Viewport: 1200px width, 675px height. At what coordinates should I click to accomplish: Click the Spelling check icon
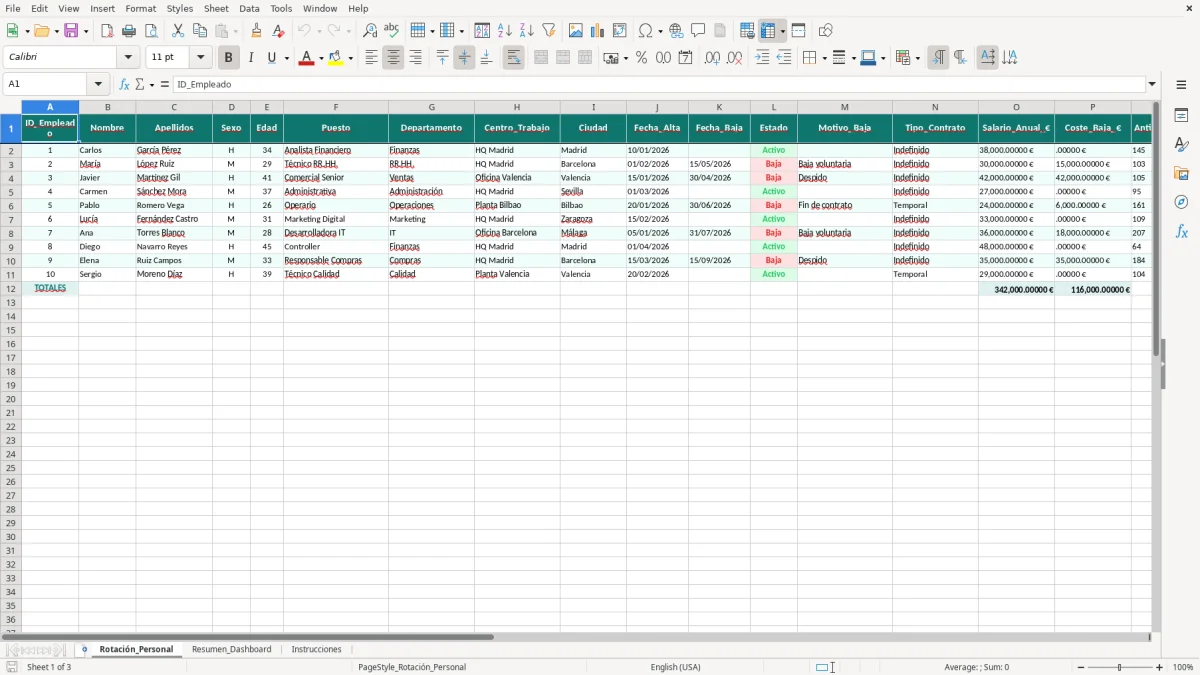[392, 31]
